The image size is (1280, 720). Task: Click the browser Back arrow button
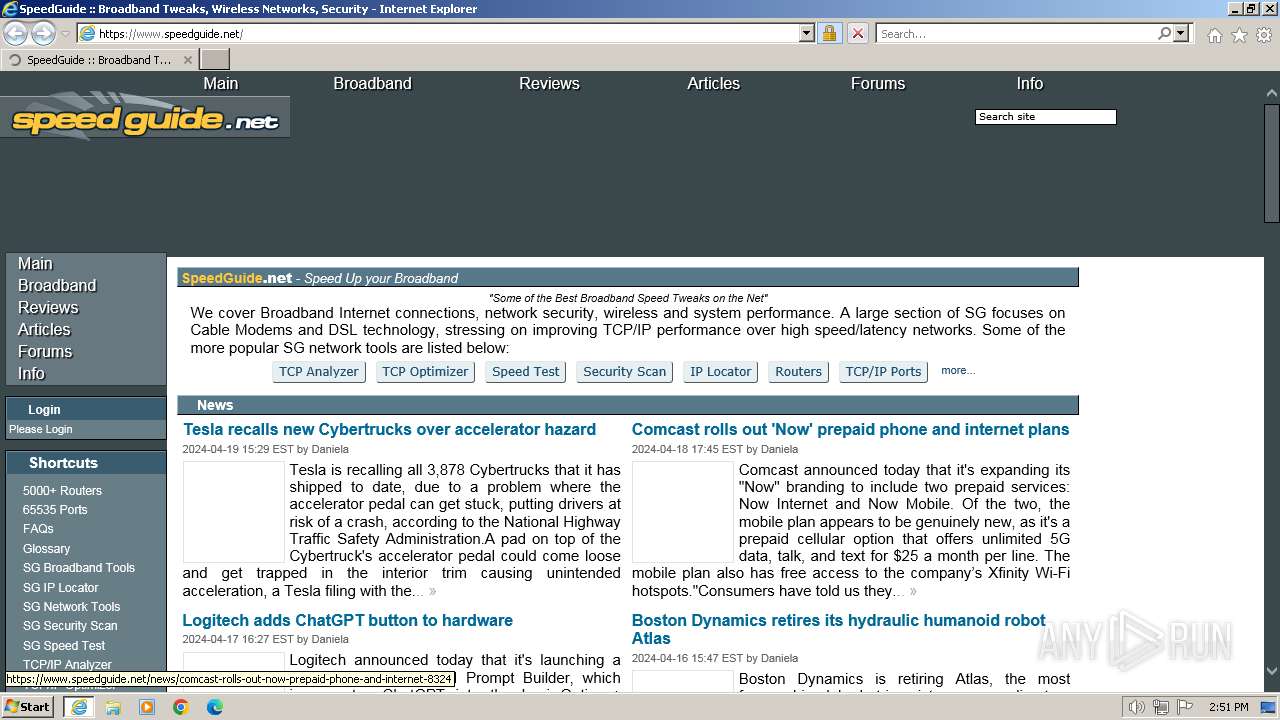tap(16, 33)
